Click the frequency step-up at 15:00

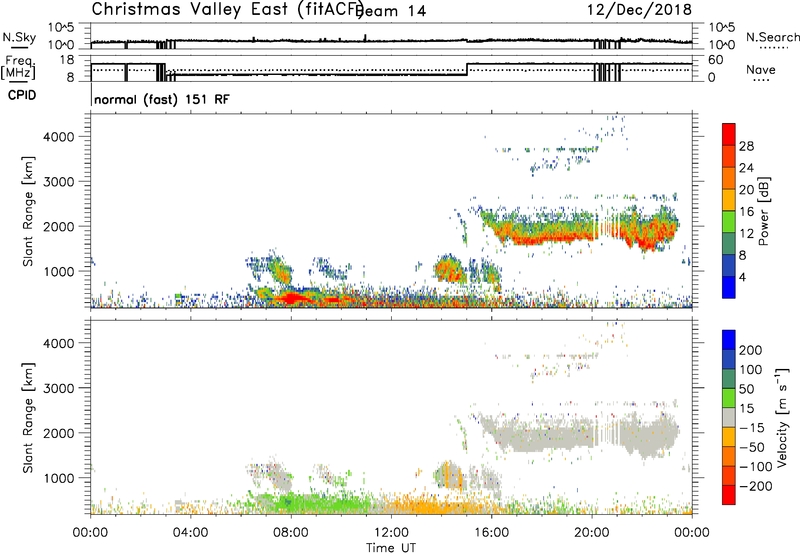467,69
